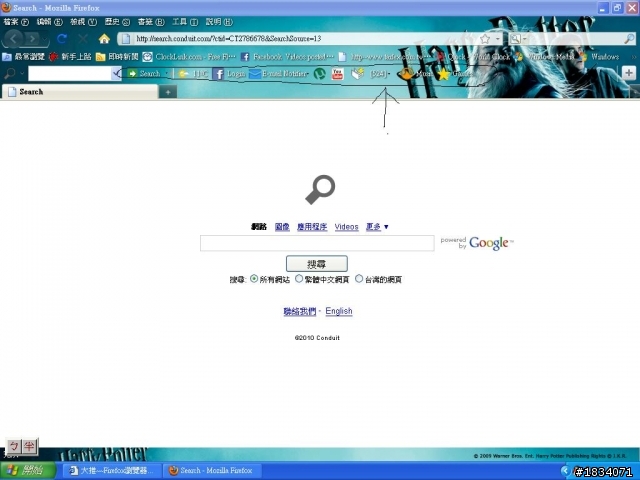Focus the main page search text field

[x=317, y=243]
